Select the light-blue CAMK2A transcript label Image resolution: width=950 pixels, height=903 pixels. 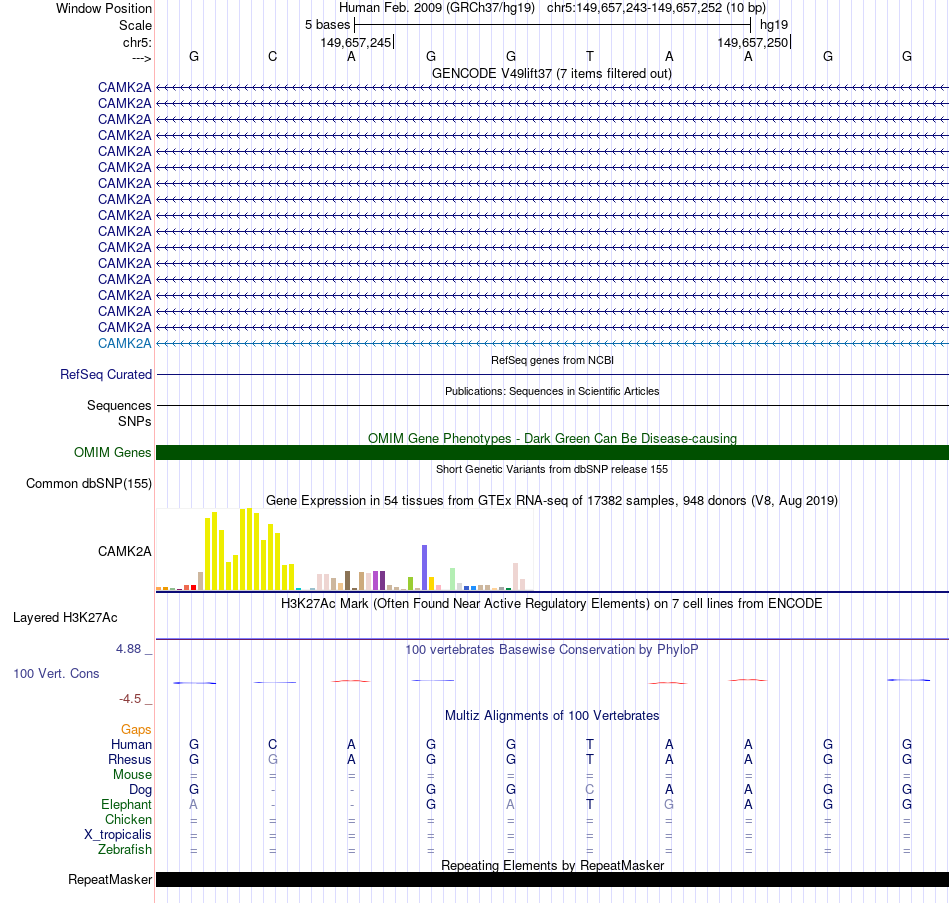coord(124,343)
